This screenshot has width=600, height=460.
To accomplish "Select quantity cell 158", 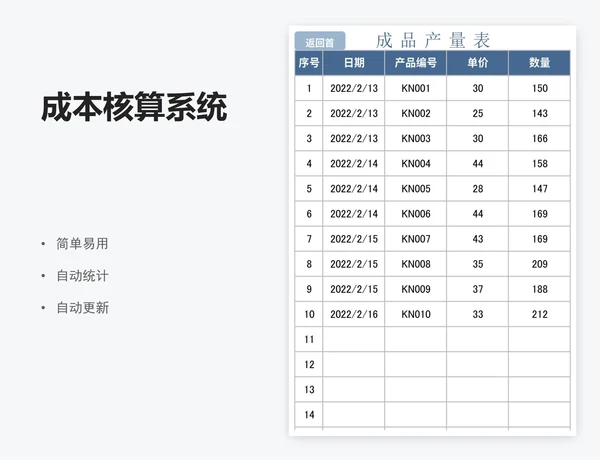I will (x=540, y=164).
